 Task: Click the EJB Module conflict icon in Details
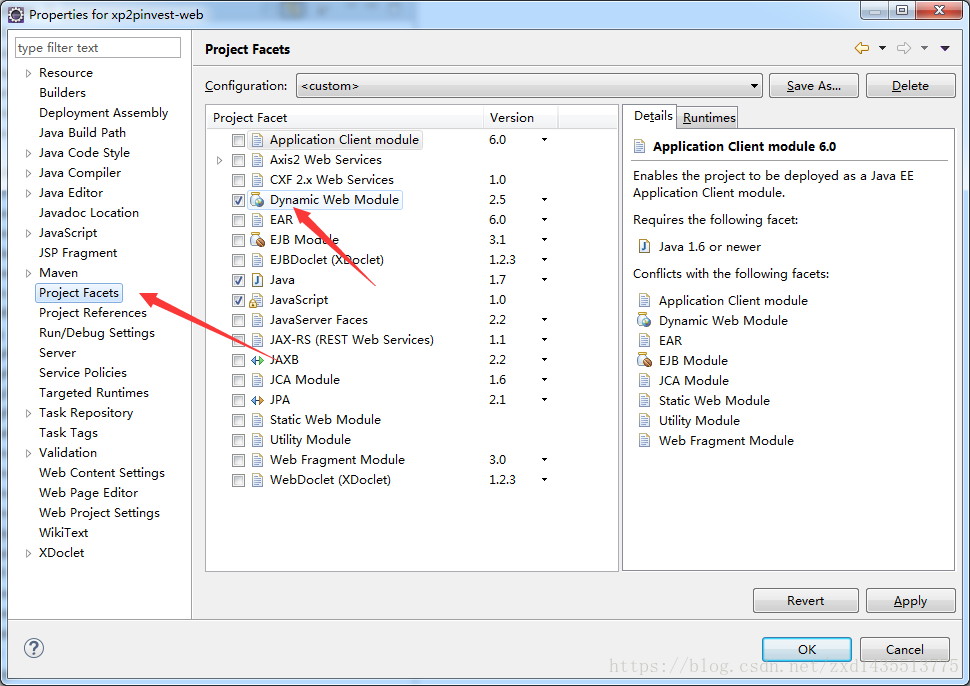pos(644,360)
